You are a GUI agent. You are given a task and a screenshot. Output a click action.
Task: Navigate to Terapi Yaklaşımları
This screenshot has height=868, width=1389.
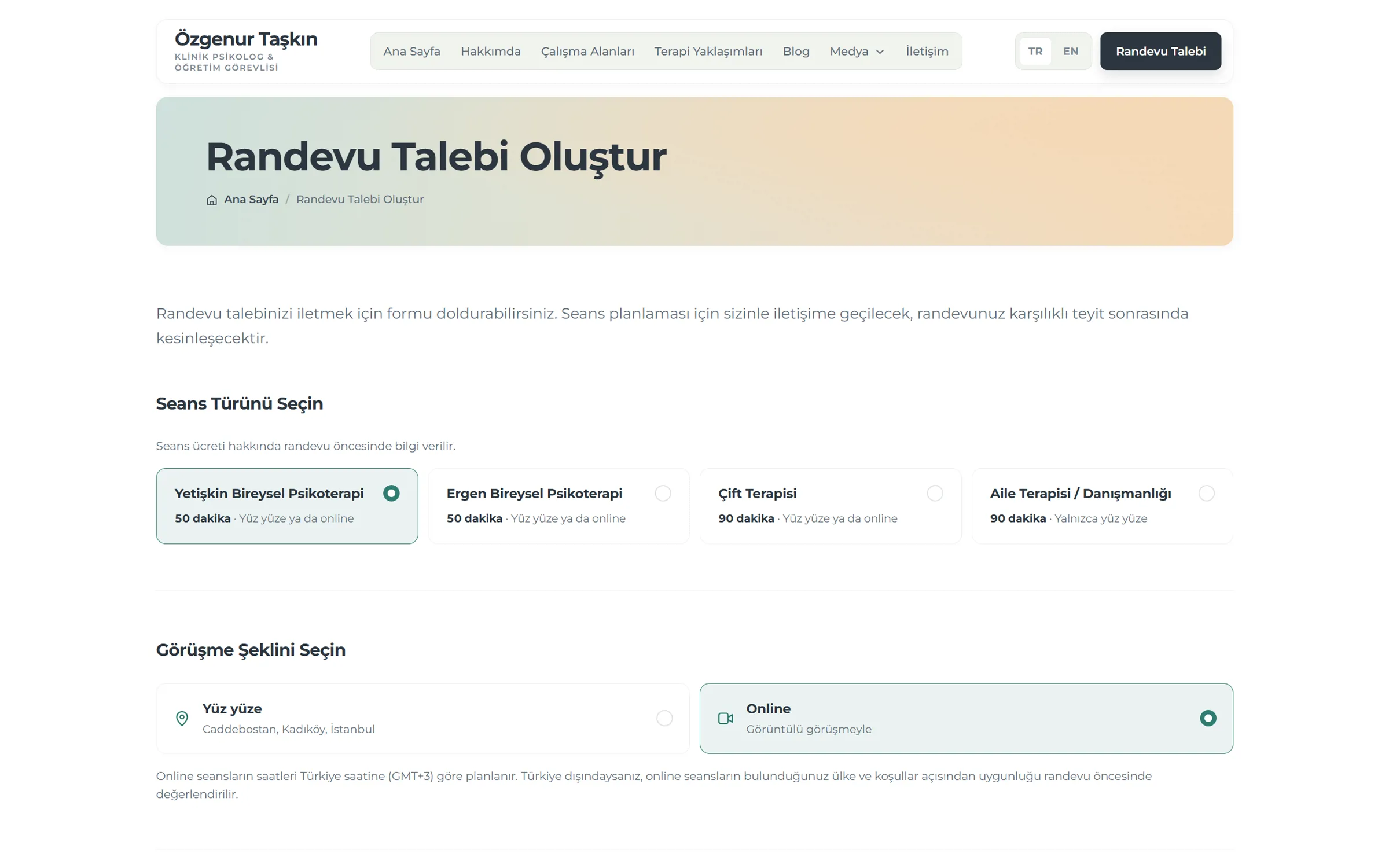(708, 52)
